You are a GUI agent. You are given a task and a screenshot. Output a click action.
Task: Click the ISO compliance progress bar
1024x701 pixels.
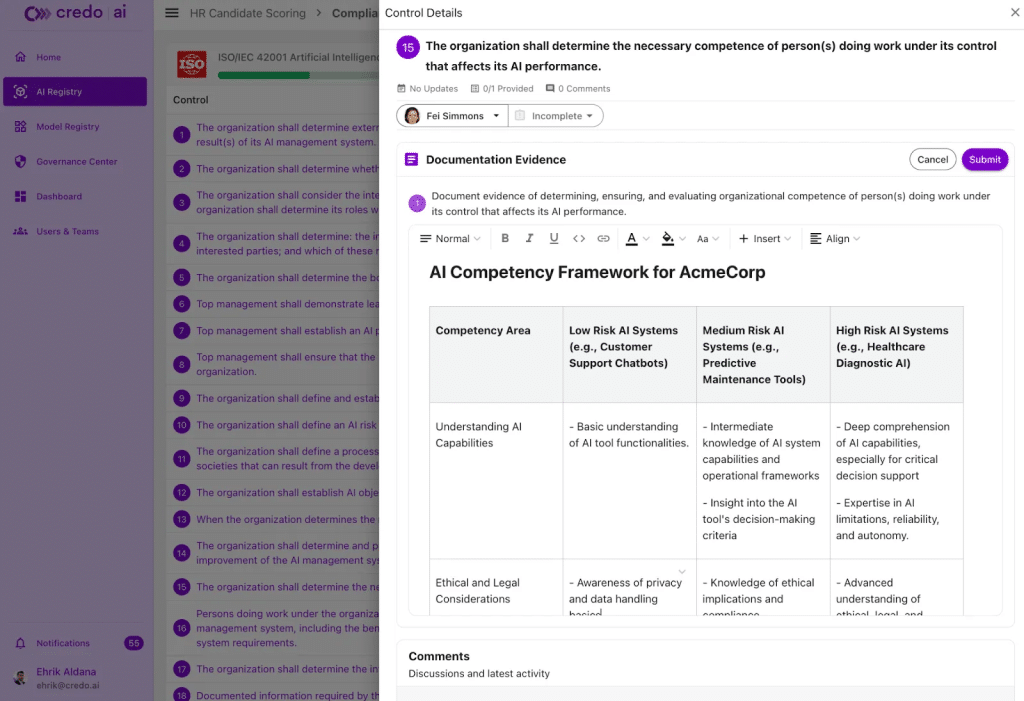[x=298, y=75]
